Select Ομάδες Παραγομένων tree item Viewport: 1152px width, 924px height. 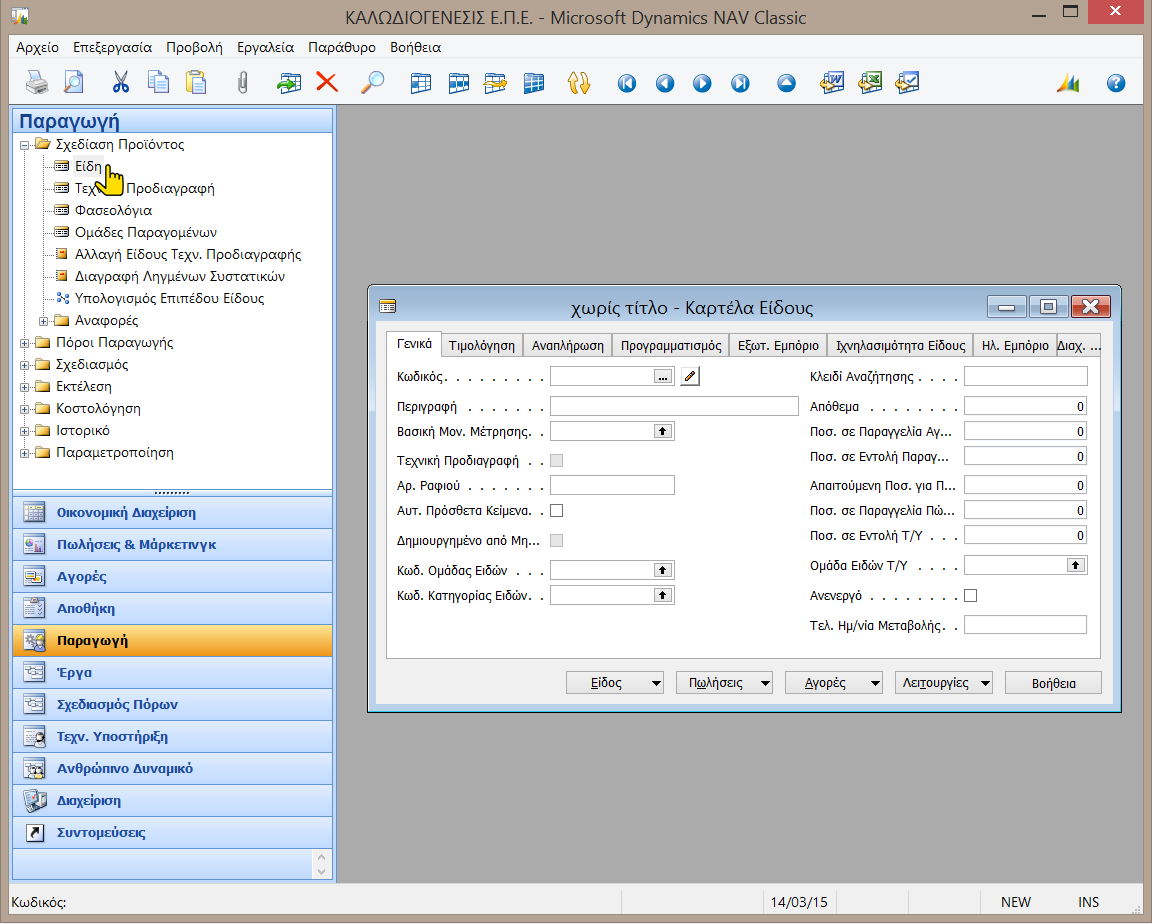pyautogui.click(x=145, y=232)
